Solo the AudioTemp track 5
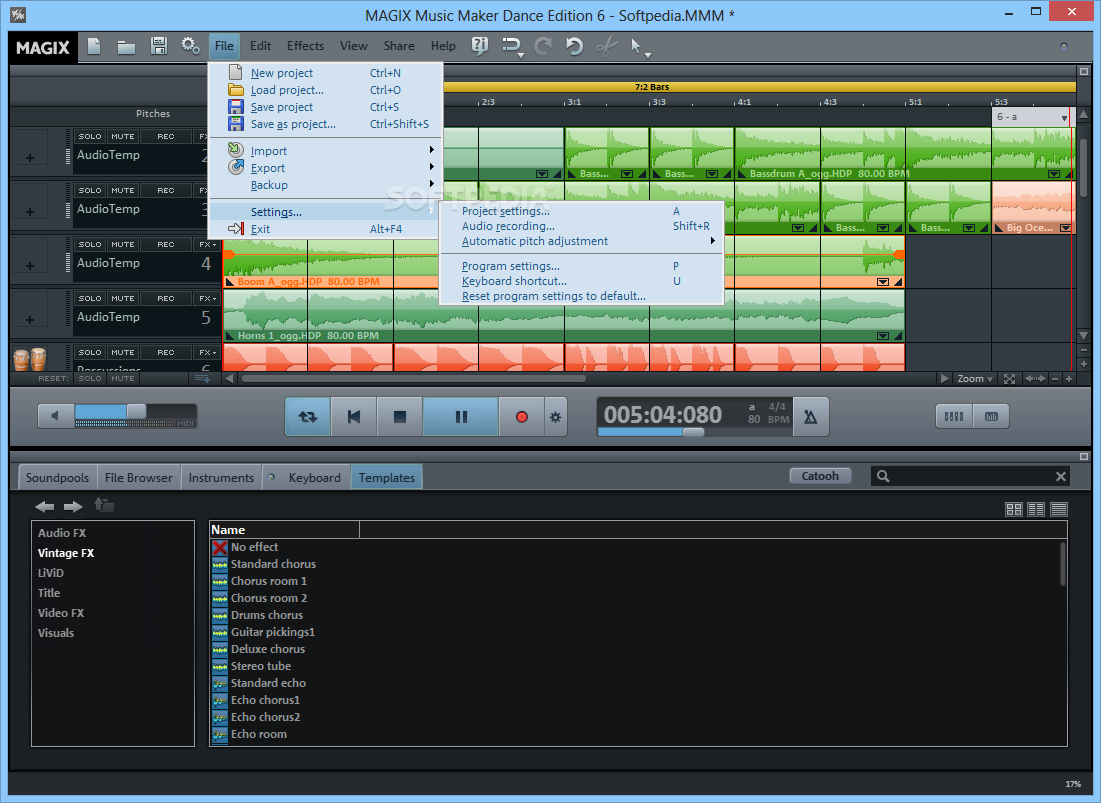The height and width of the screenshot is (803, 1101). [90, 298]
